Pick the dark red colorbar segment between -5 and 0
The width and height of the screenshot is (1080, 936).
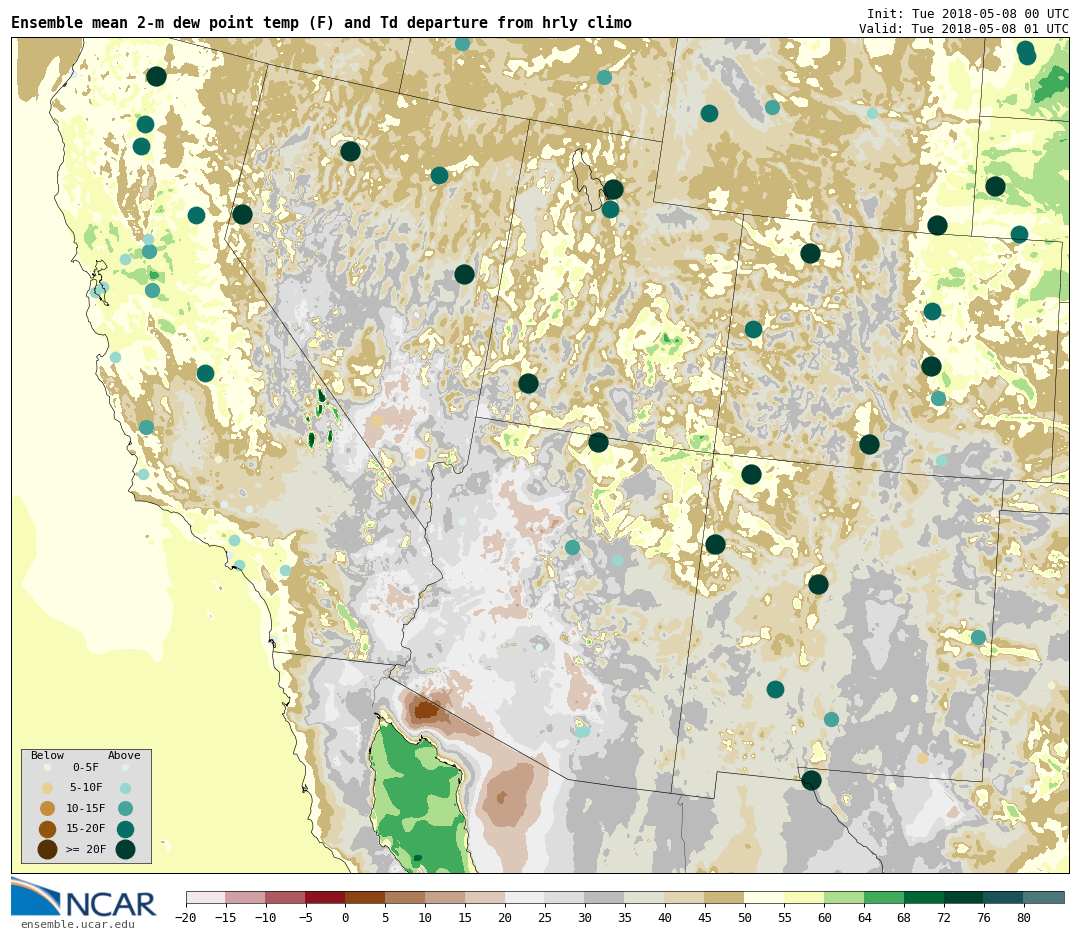click(x=325, y=898)
